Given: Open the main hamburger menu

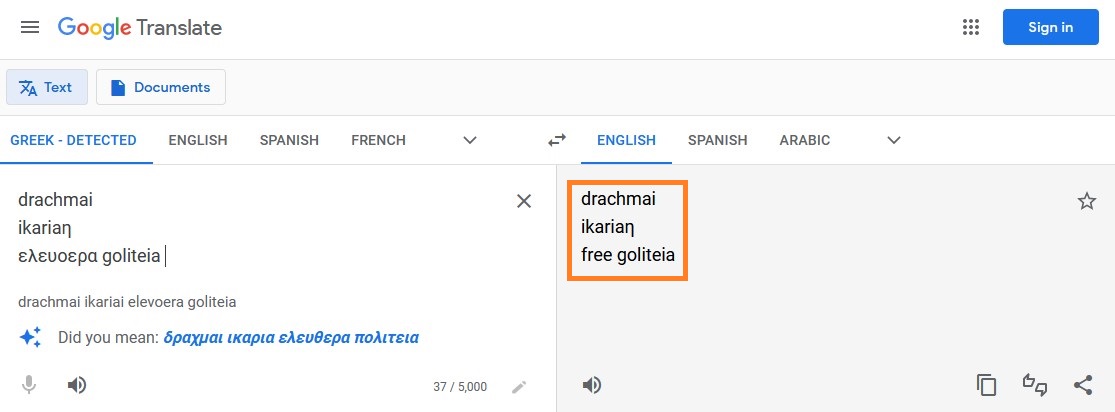Looking at the screenshot, I should coord(30,27).
